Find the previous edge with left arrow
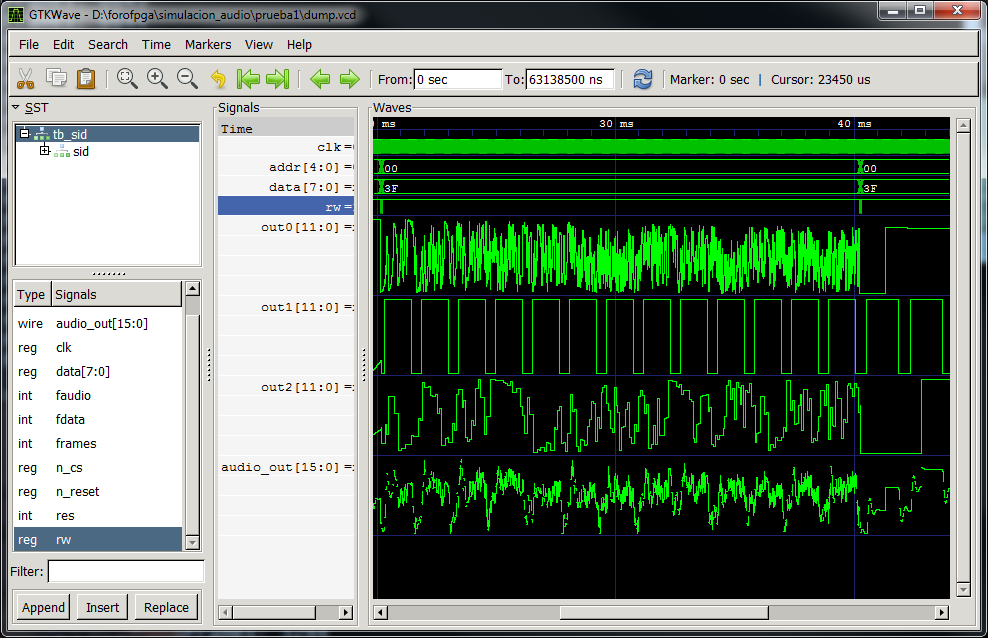The height and width of the screenshot is (638, 988). 319,79
